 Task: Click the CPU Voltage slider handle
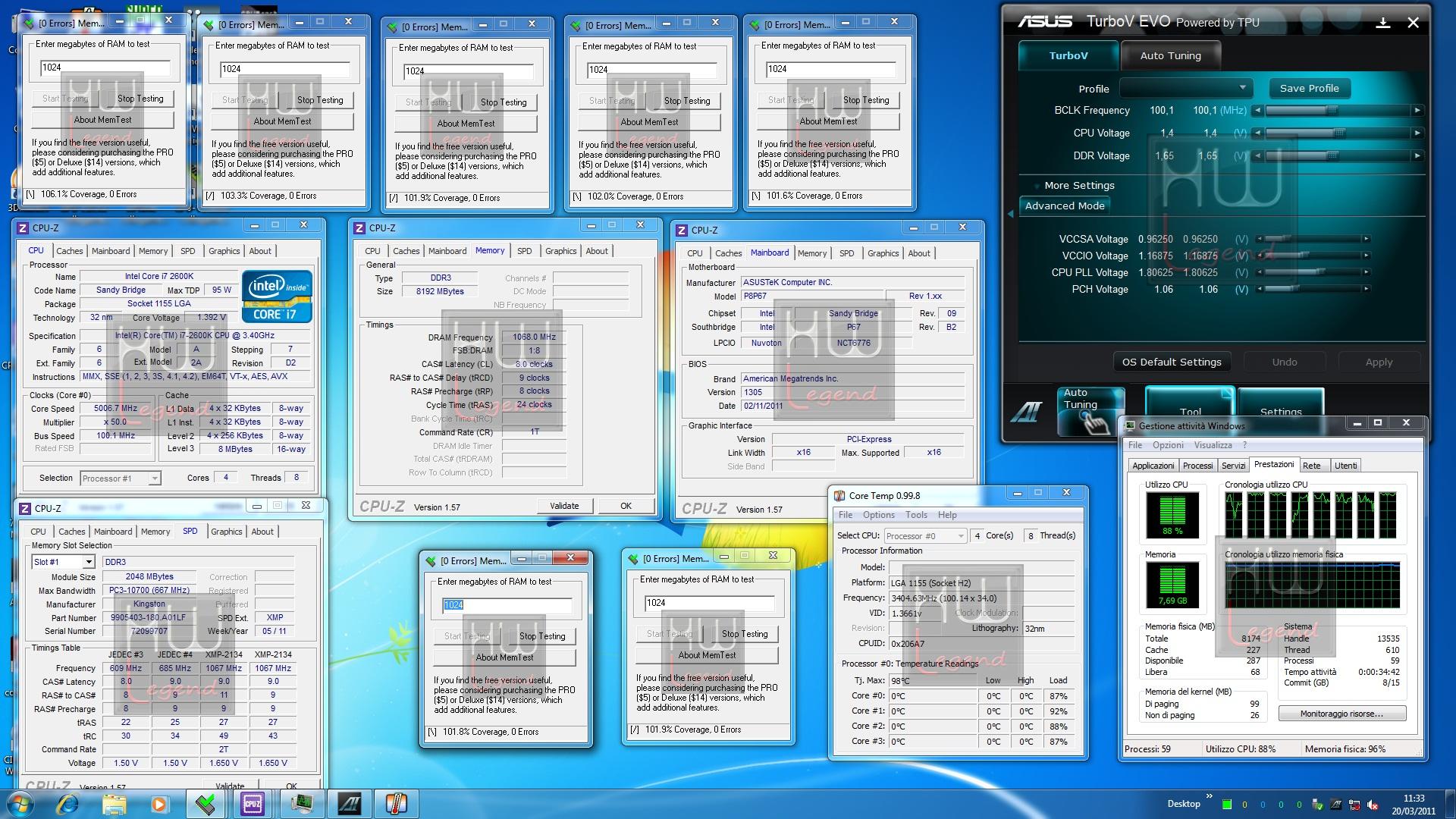click(x=1339, y=133)
